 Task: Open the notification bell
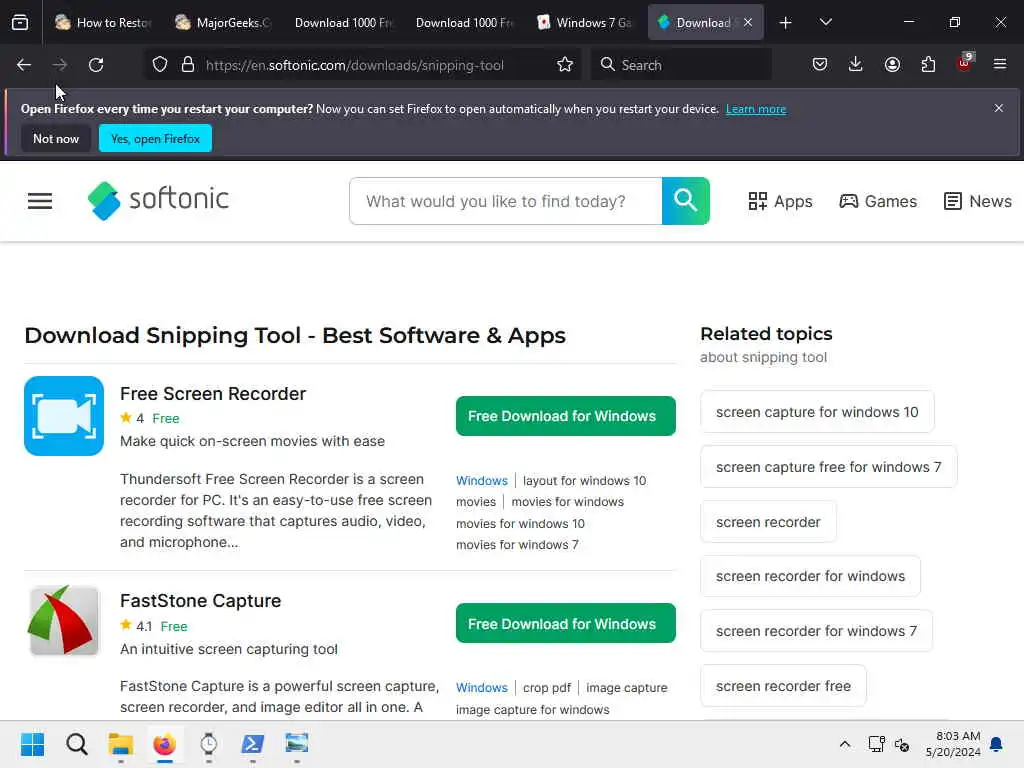(997, 744)
